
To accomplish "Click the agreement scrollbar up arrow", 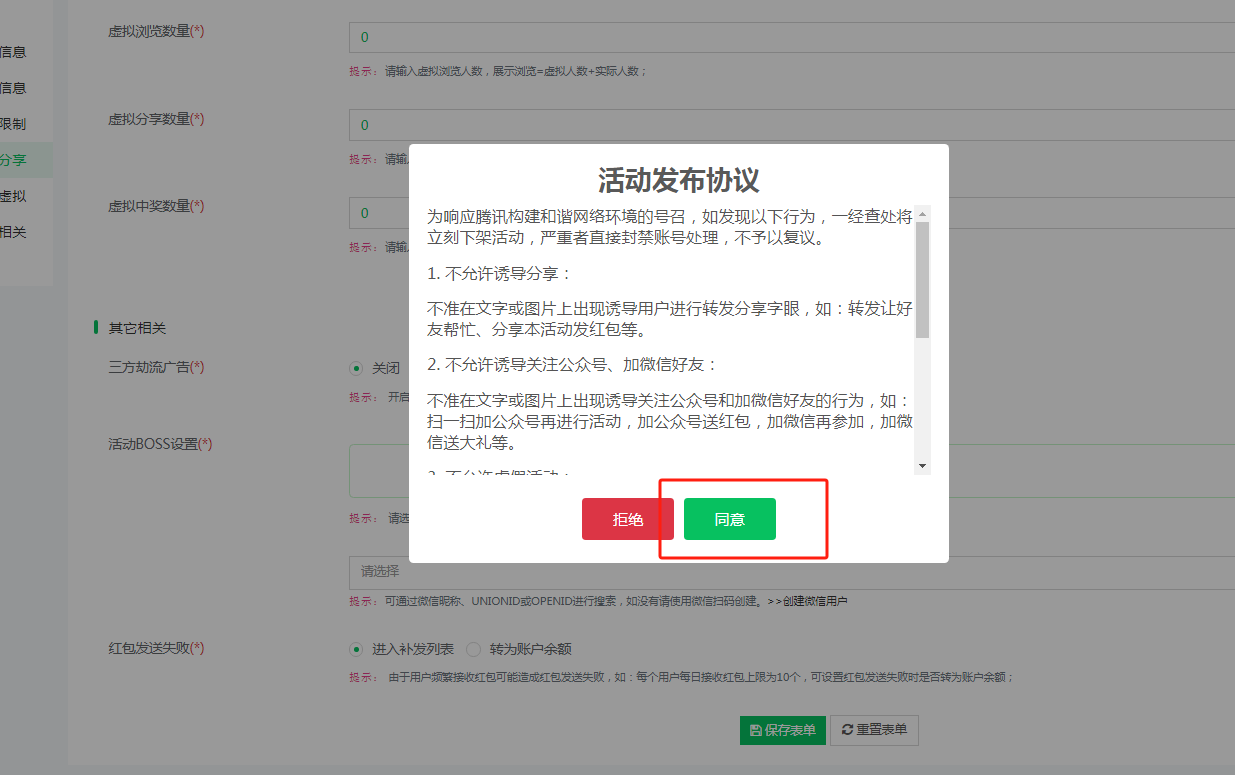I will tap(922, 213).
